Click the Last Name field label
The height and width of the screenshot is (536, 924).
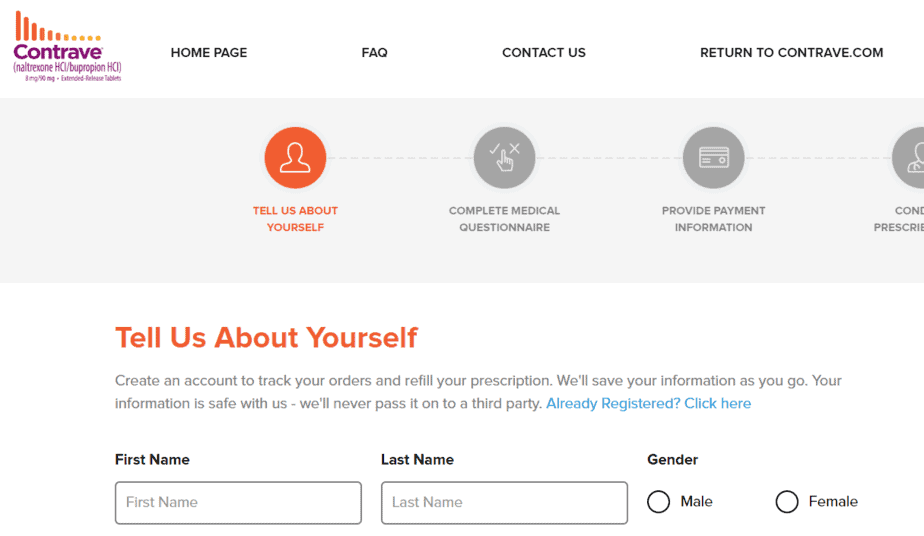pyautogui.click(x=417, y=460)
